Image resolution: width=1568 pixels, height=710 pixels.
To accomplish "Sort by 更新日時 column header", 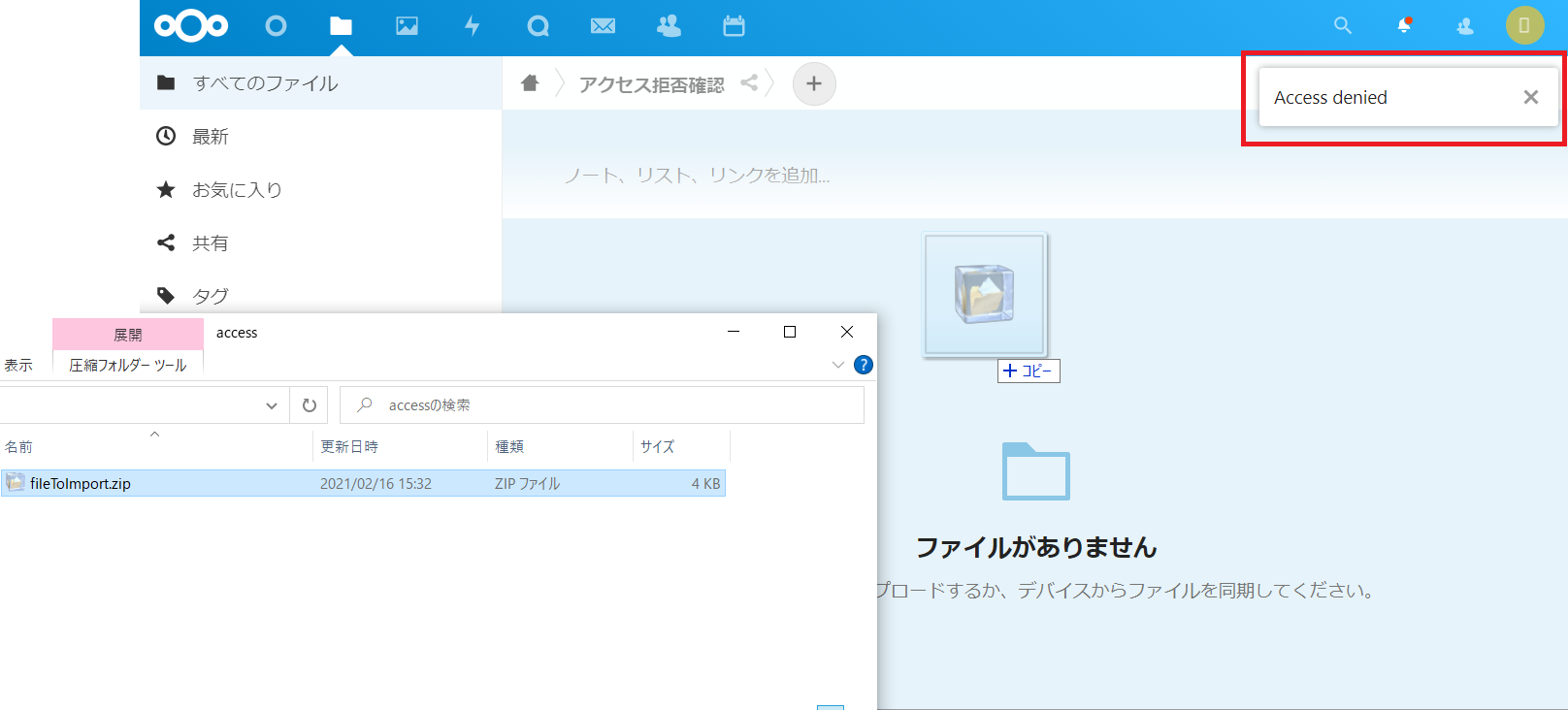I will tap(400, 446).
